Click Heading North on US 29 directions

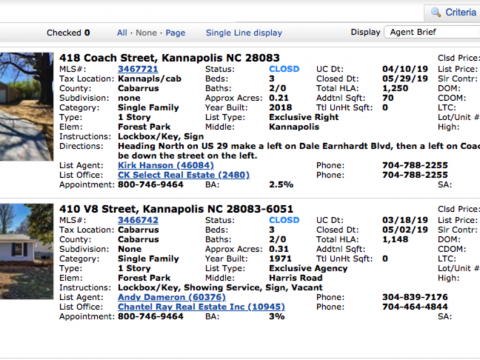pos(299,151)
